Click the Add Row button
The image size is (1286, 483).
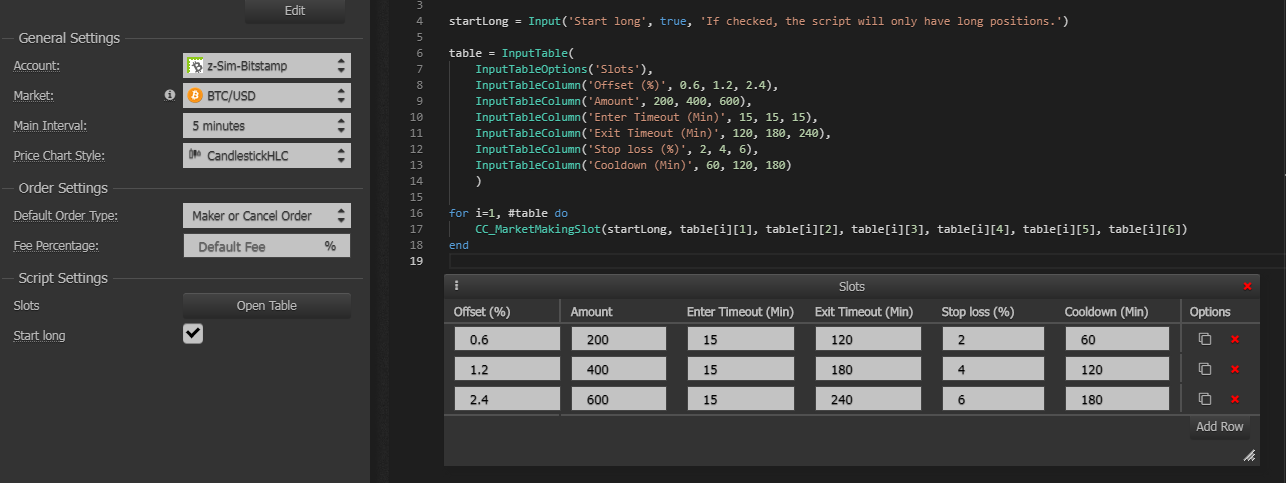click(1220, 427)
